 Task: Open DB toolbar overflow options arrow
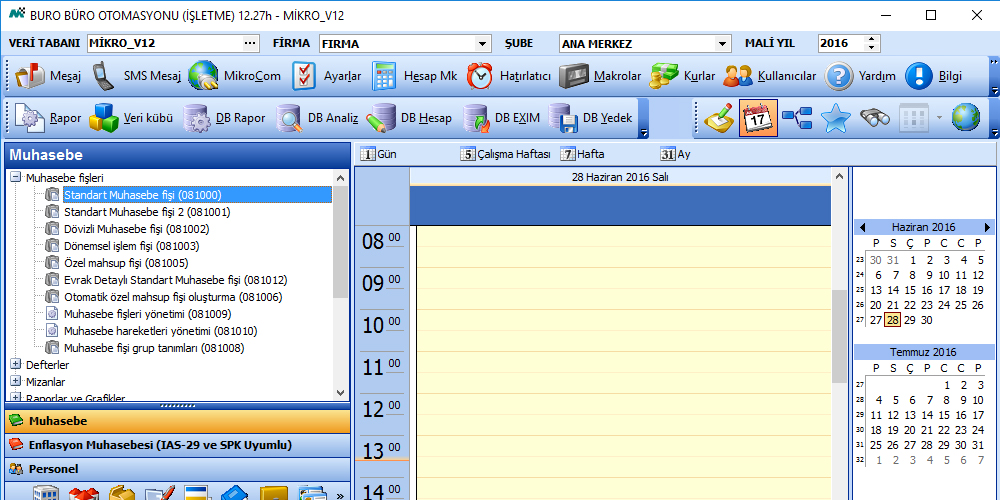pyautogui.click(x=643, y=132)
